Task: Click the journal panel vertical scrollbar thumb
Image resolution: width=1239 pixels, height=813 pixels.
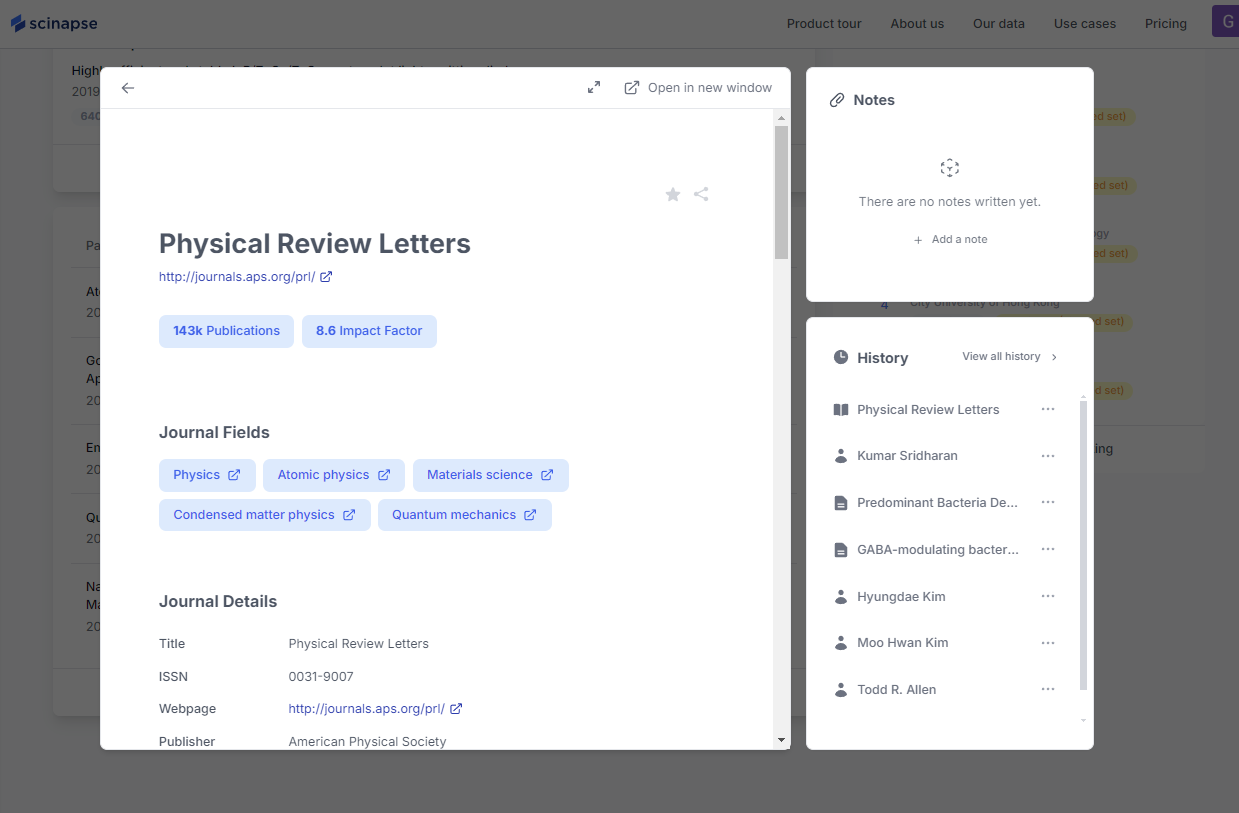Action: pos(782,192)
